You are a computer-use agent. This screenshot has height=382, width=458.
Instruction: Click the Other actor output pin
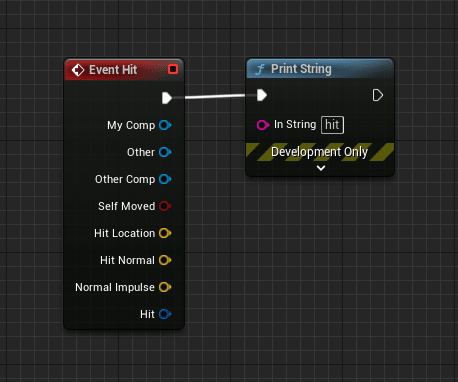click(x=165, y=152)
